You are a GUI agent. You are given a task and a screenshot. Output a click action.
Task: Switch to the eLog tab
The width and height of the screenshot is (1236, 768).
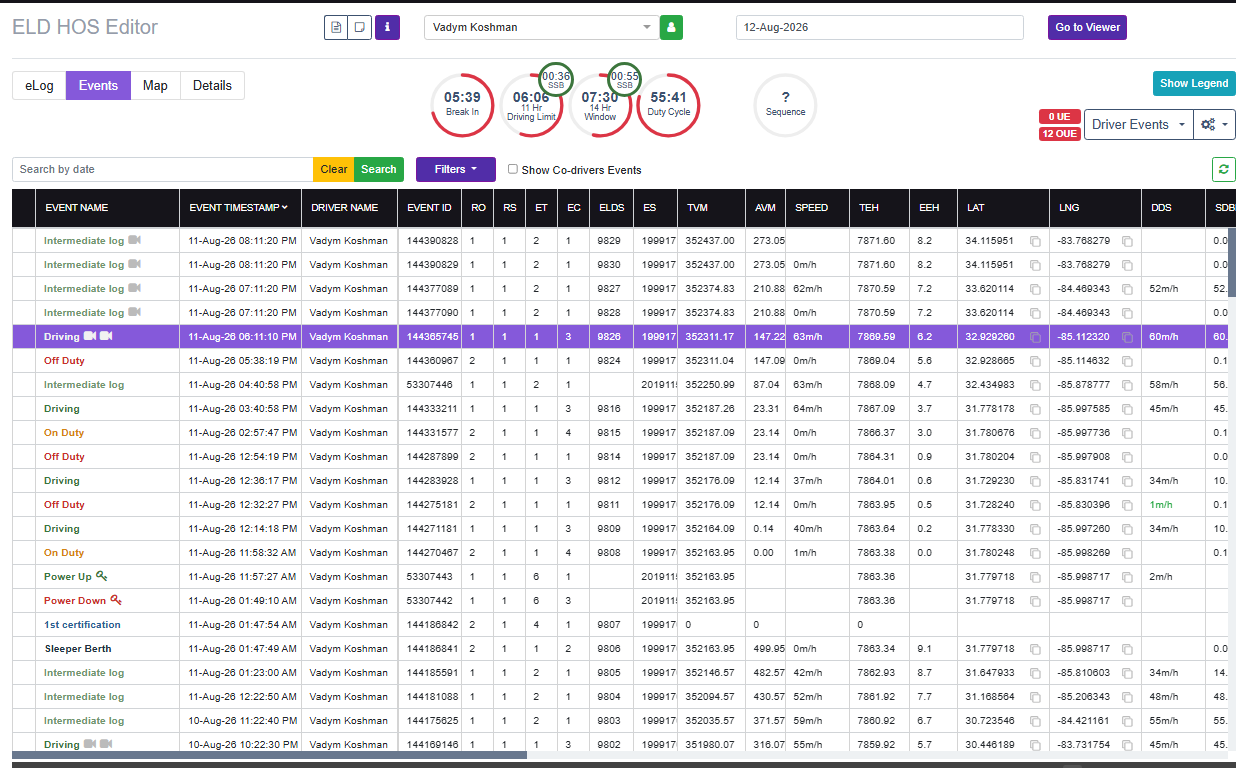pyautogui.click(x=39, y=85)
